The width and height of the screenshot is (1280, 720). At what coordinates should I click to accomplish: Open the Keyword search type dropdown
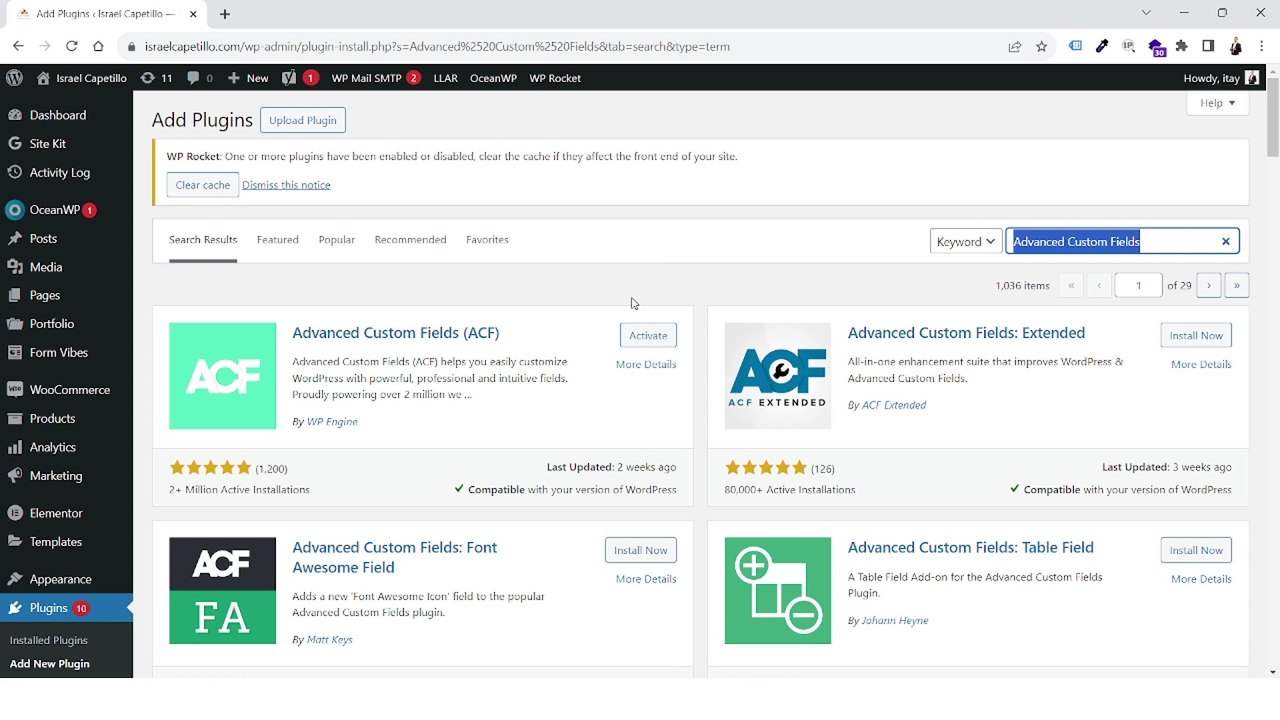tap(966, 241)
